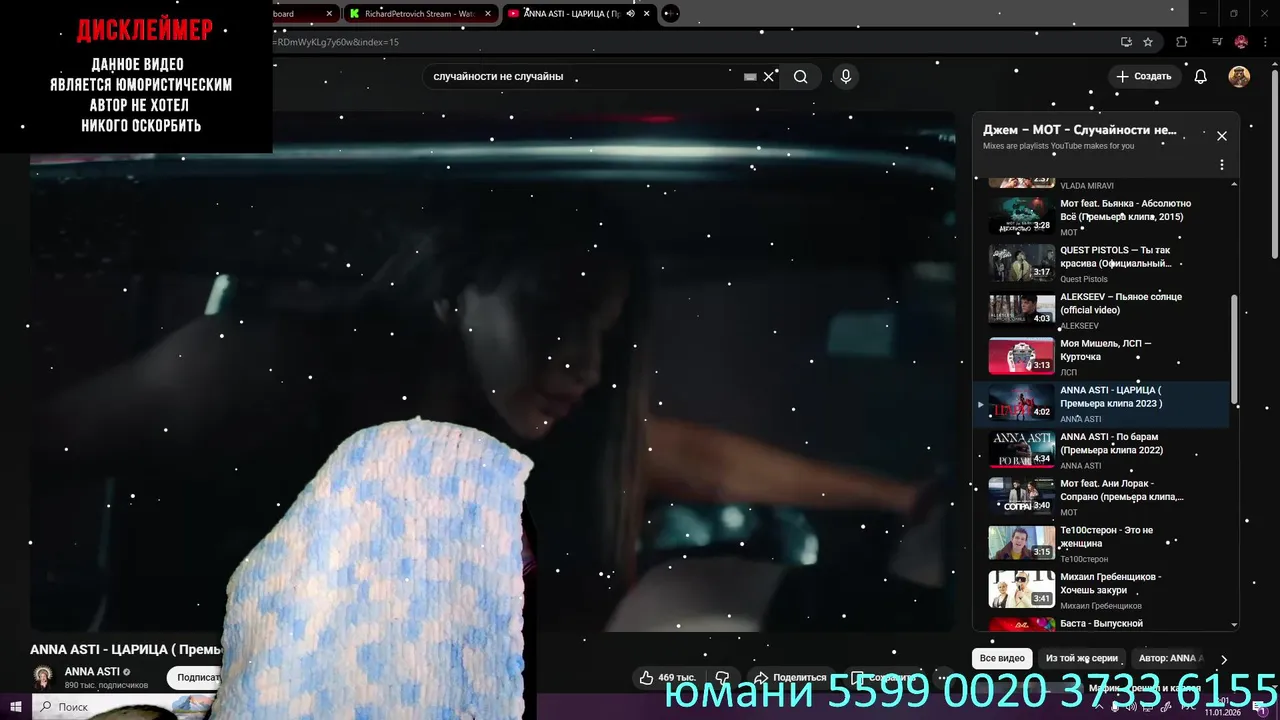1280x720 pixels.
Task: Open the YouTube account avatar menu
Action: [1239, 77]
